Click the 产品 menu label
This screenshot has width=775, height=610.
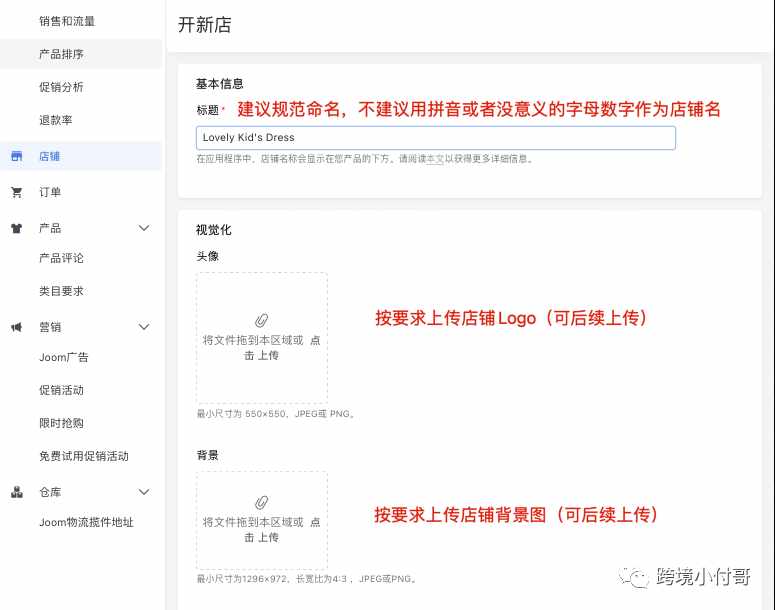click(50, 228)
